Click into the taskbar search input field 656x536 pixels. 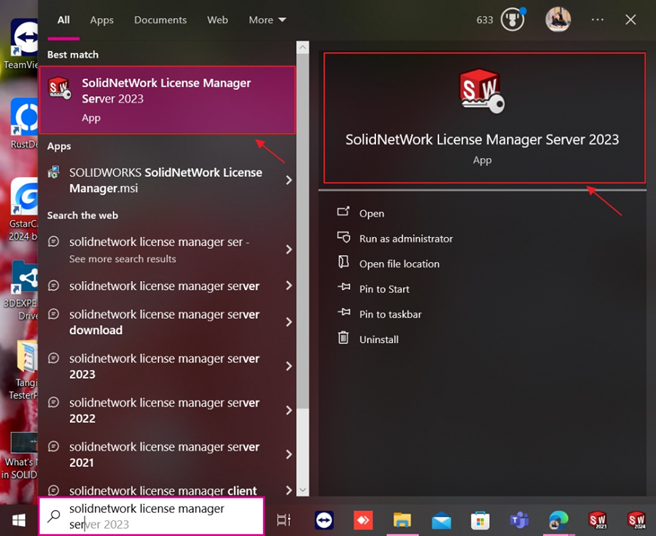[151, 516]
